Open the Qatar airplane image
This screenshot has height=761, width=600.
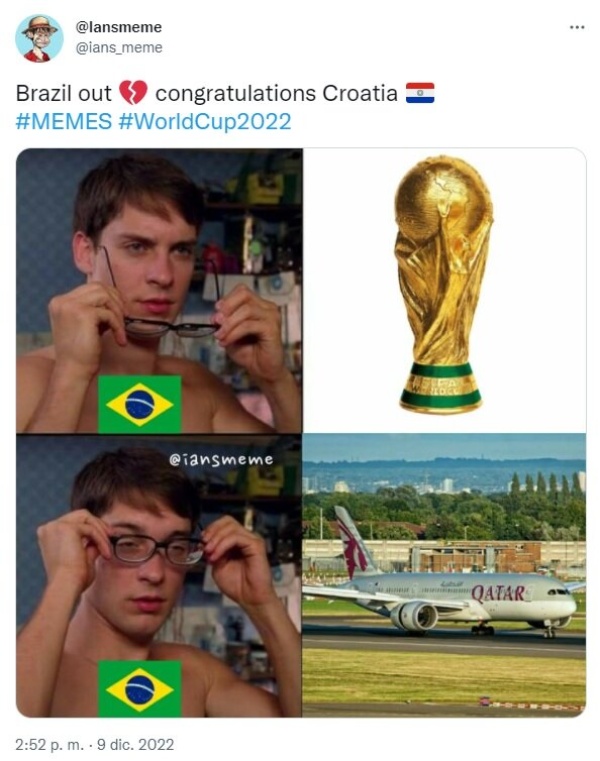coord(444,576)
